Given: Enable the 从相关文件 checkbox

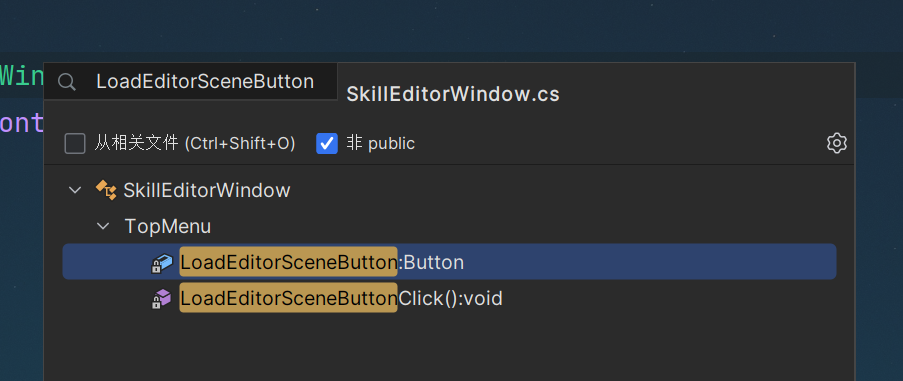Looking at the screenshot, I should tap(75, 143).
